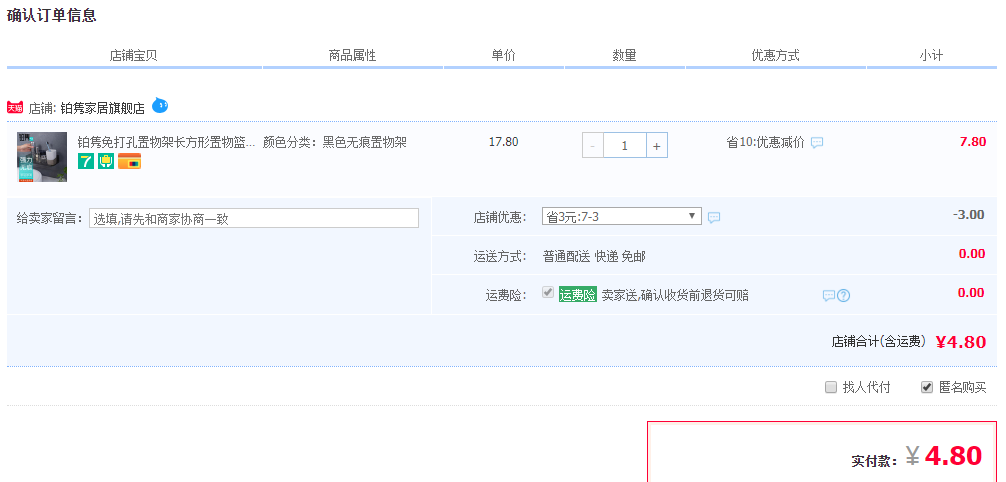Click the green 7-day return icon
Viewport: 1006px width, 482px height.
pos(86,161)
